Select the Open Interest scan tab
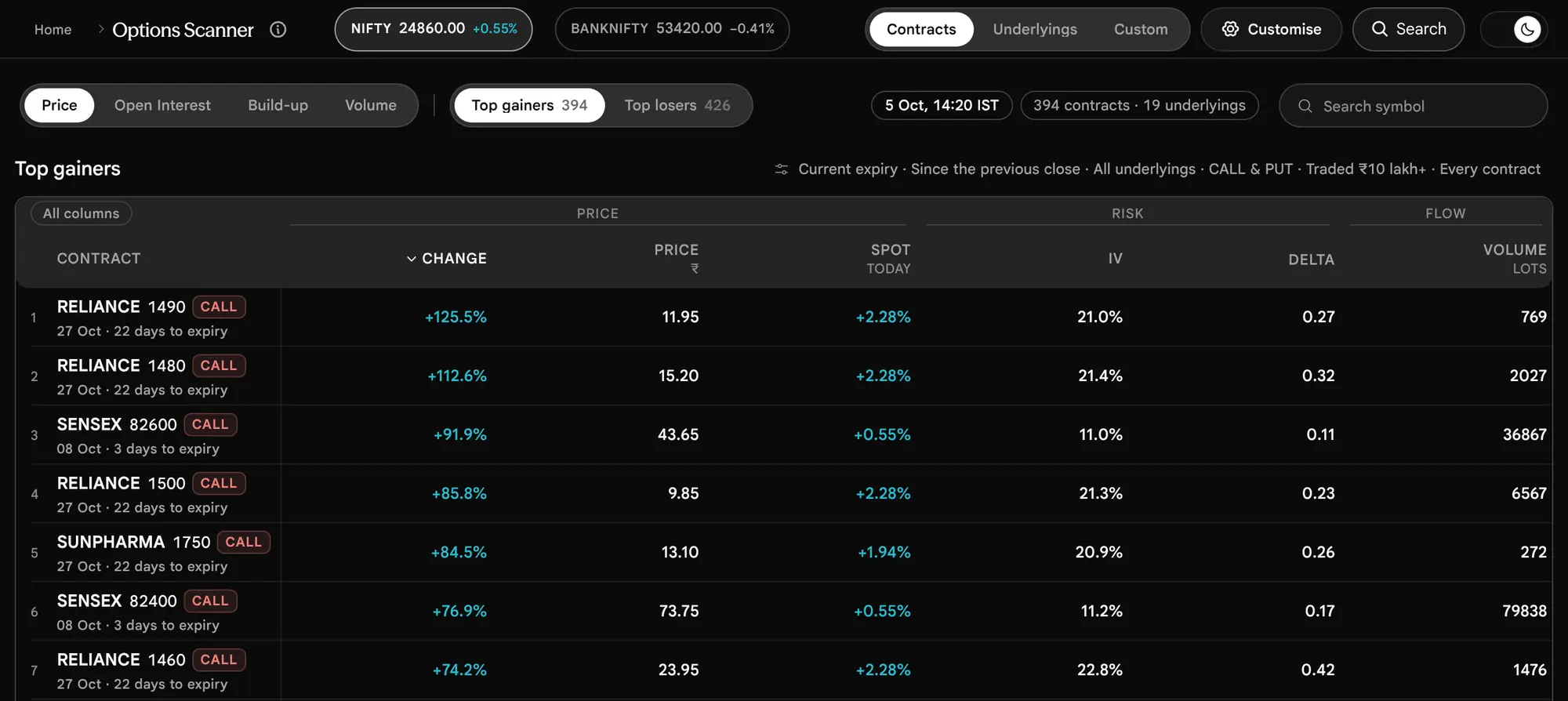 tap(162, 105)
